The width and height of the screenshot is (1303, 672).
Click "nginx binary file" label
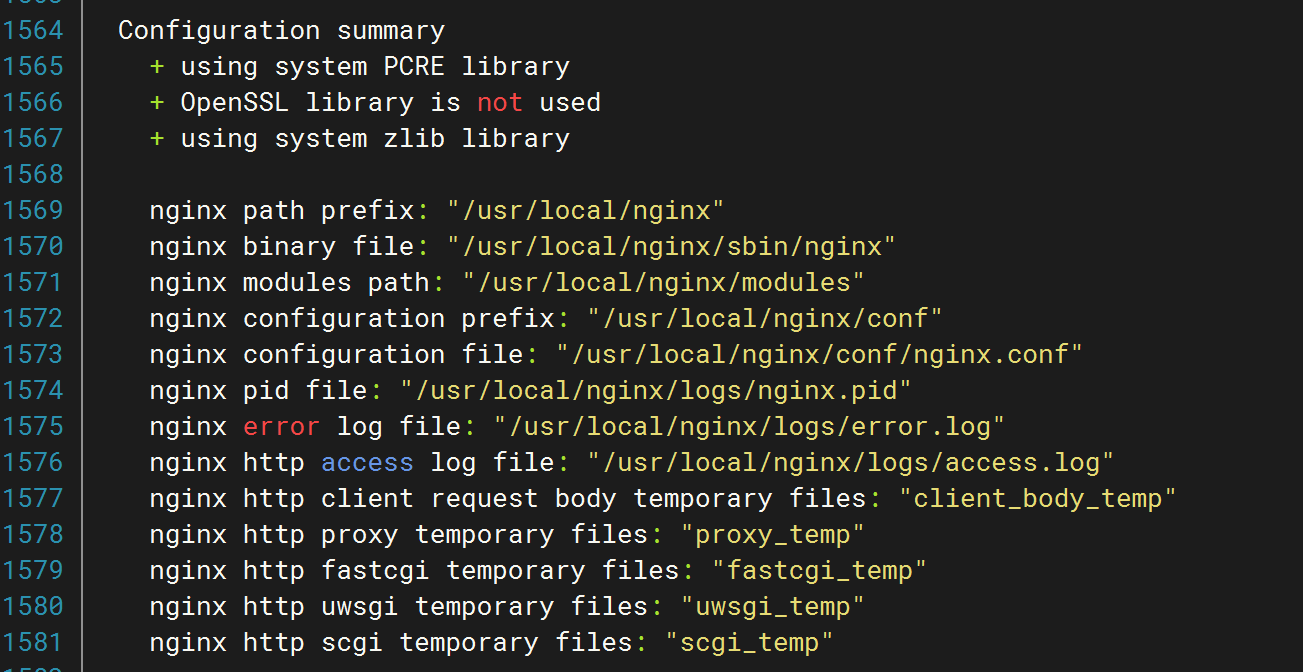pyautogui.click(x=282, y=247)
